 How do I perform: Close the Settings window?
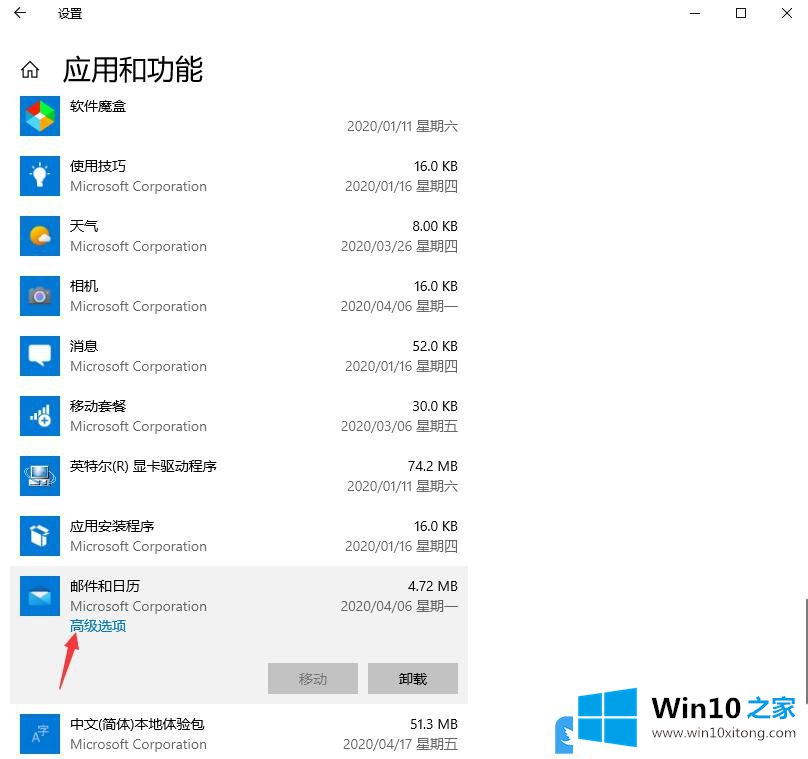click(786, 13)
